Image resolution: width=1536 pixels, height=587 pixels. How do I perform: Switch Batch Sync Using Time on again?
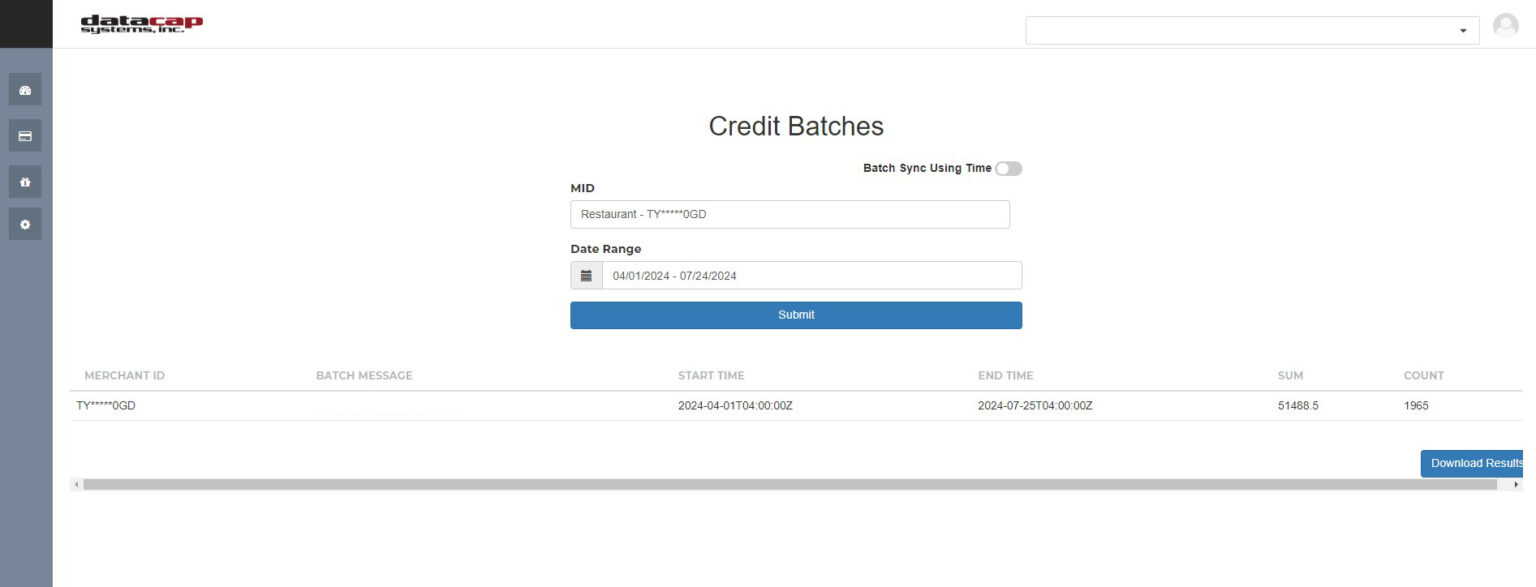[x=1008, y=168]
